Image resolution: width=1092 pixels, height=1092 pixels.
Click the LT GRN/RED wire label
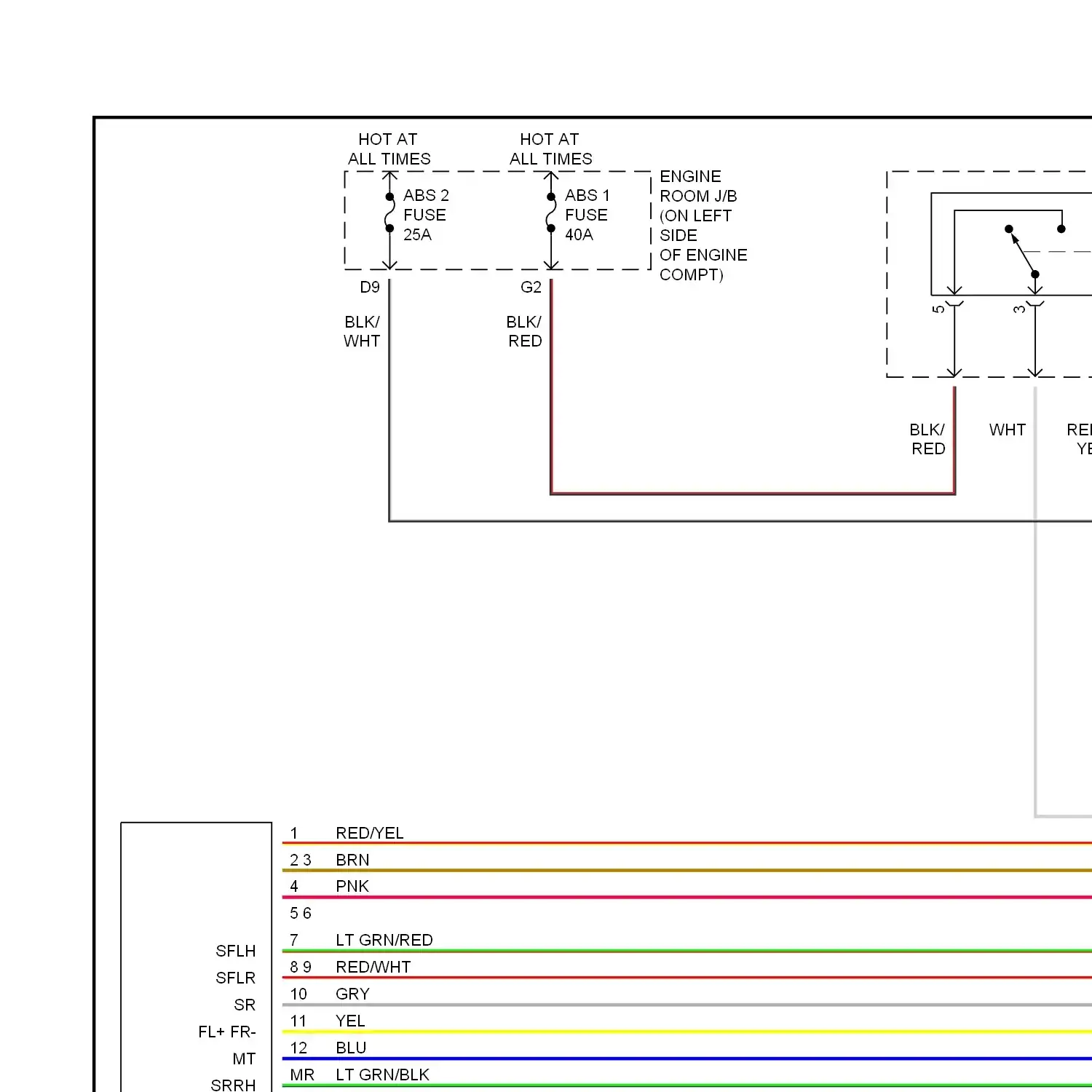(384, 940)
